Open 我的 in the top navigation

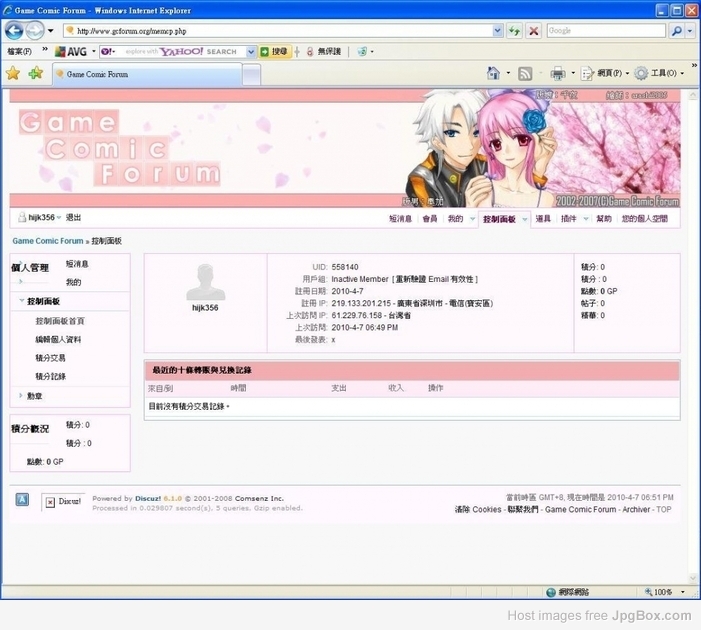click(x=455, y=219)
